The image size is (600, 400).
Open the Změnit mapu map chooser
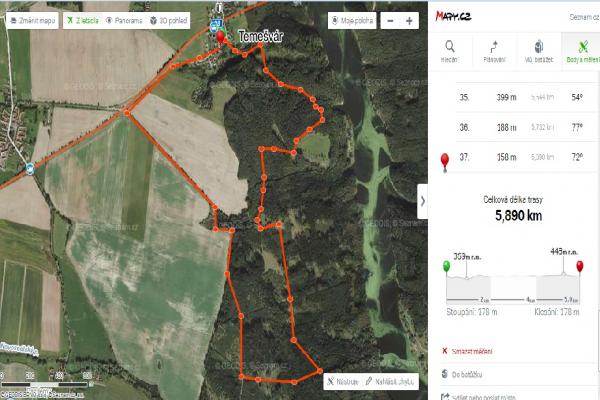pyautogui.click(x=33, y=21)
